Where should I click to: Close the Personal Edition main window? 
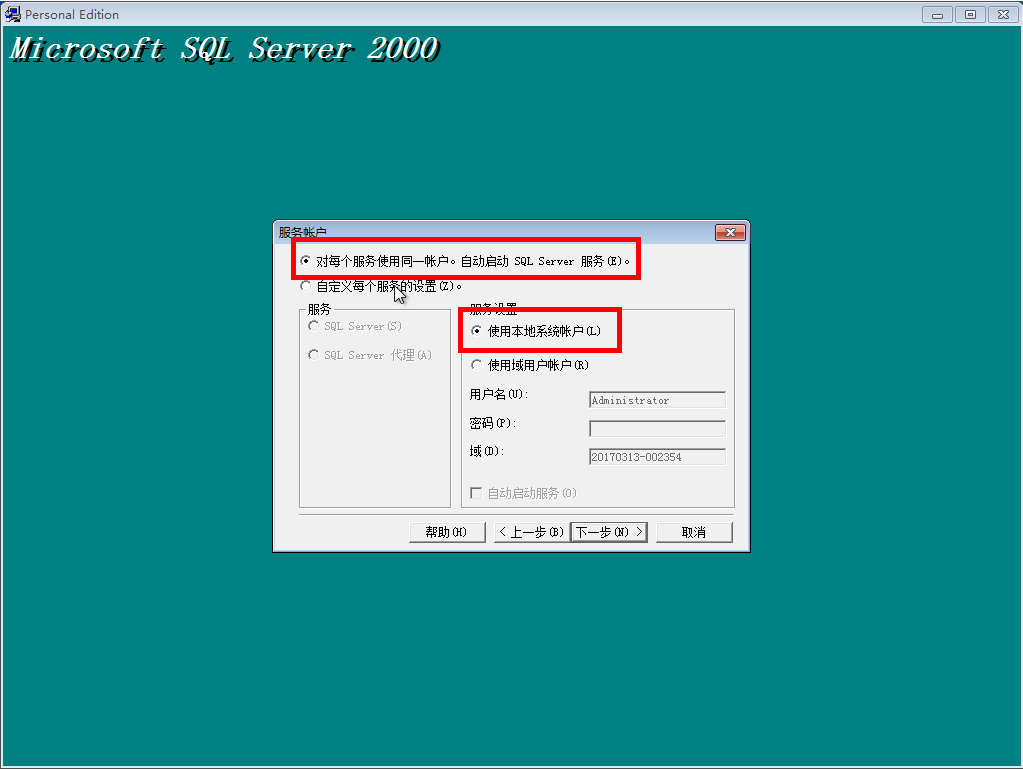pyautogui.click(x=1002, y=14)
